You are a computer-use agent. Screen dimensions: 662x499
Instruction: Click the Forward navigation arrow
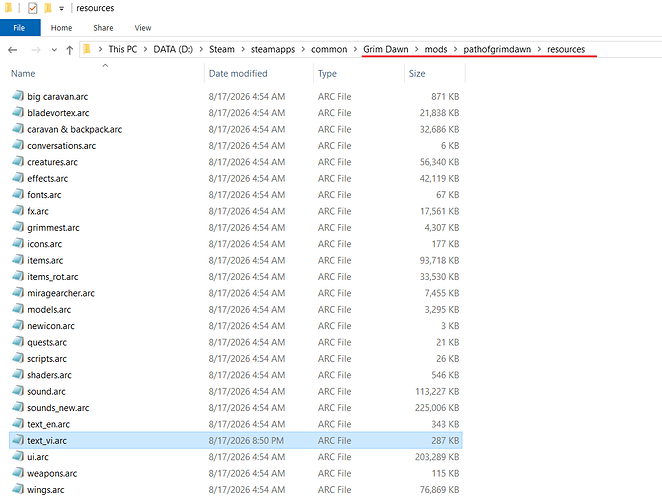coord(36,50)
